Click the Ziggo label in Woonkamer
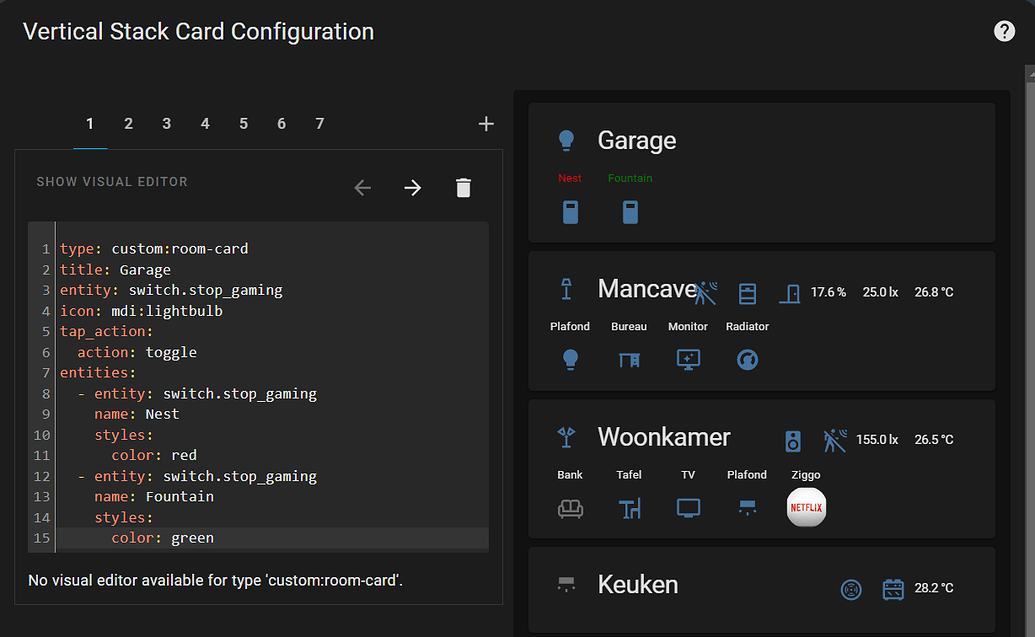Image resolution: width=1035 pixels, height=637 pixels. pos(806,475)
